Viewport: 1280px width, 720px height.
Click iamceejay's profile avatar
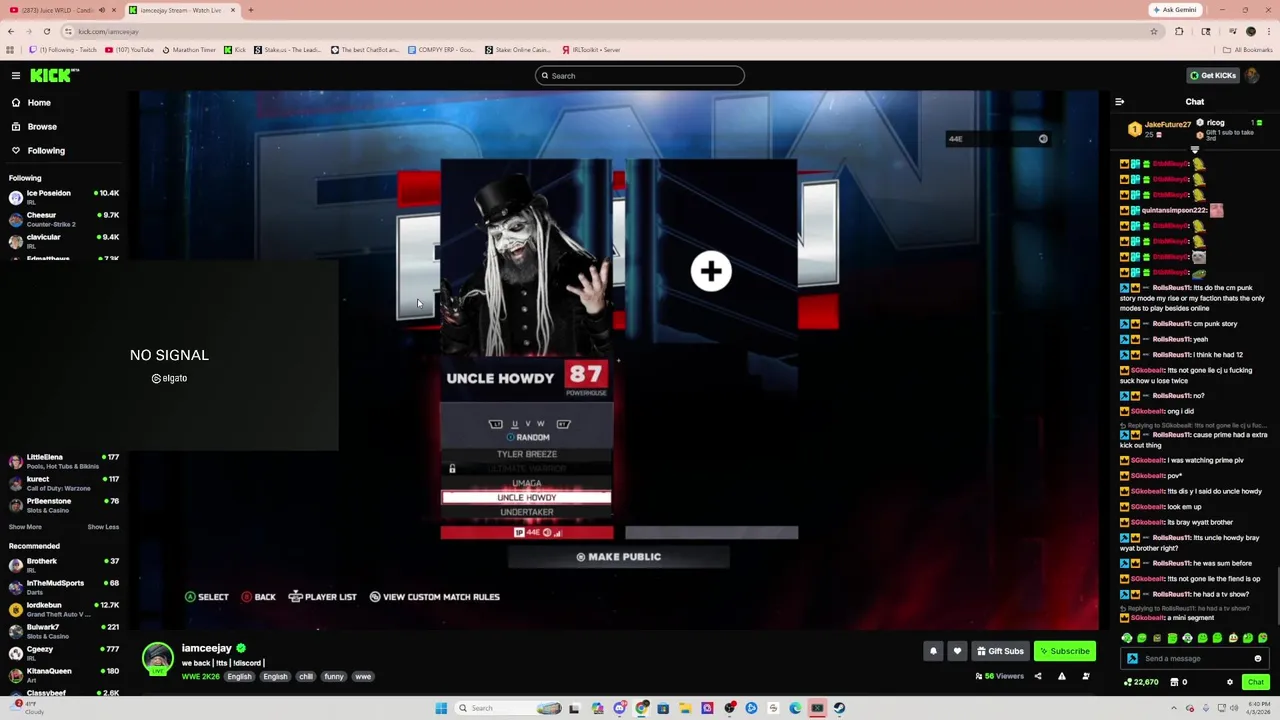[x=157, y=658]
